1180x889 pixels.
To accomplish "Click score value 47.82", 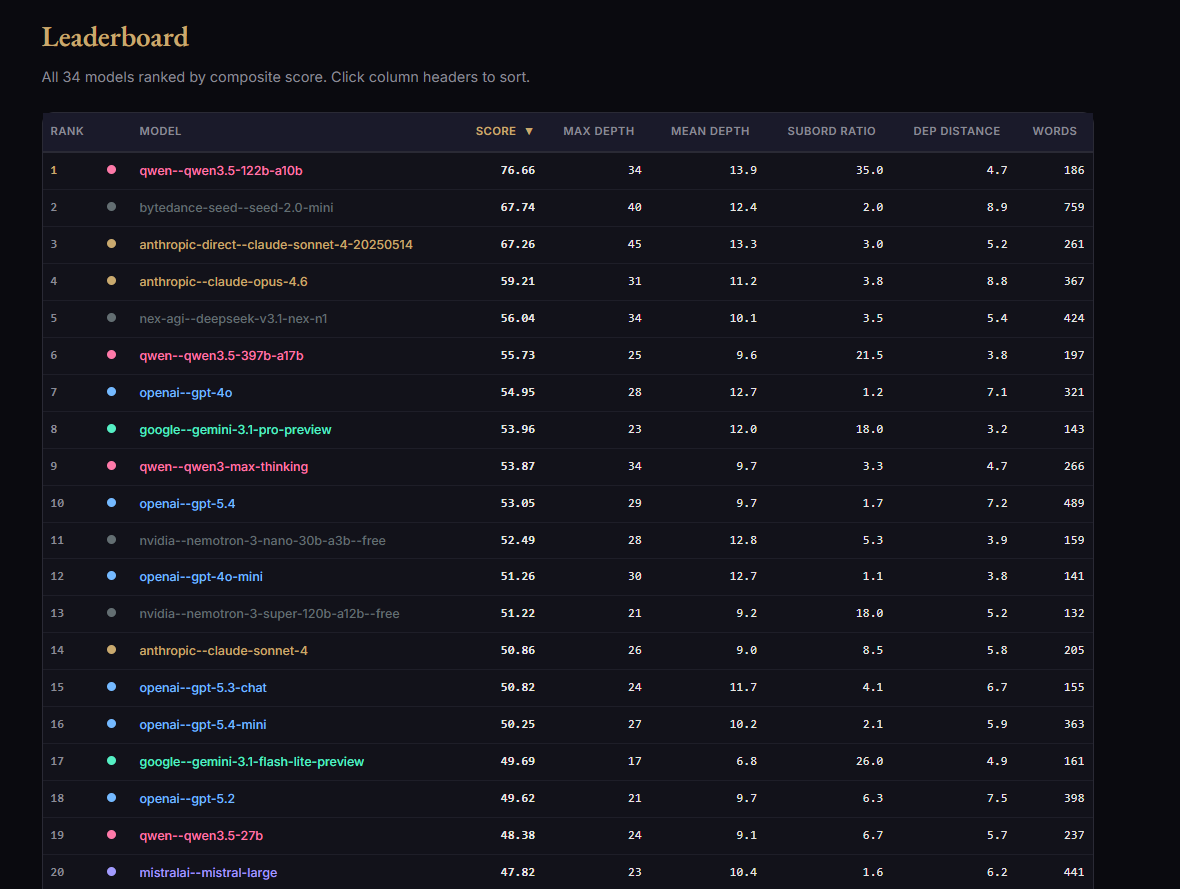I will (518, 872).
